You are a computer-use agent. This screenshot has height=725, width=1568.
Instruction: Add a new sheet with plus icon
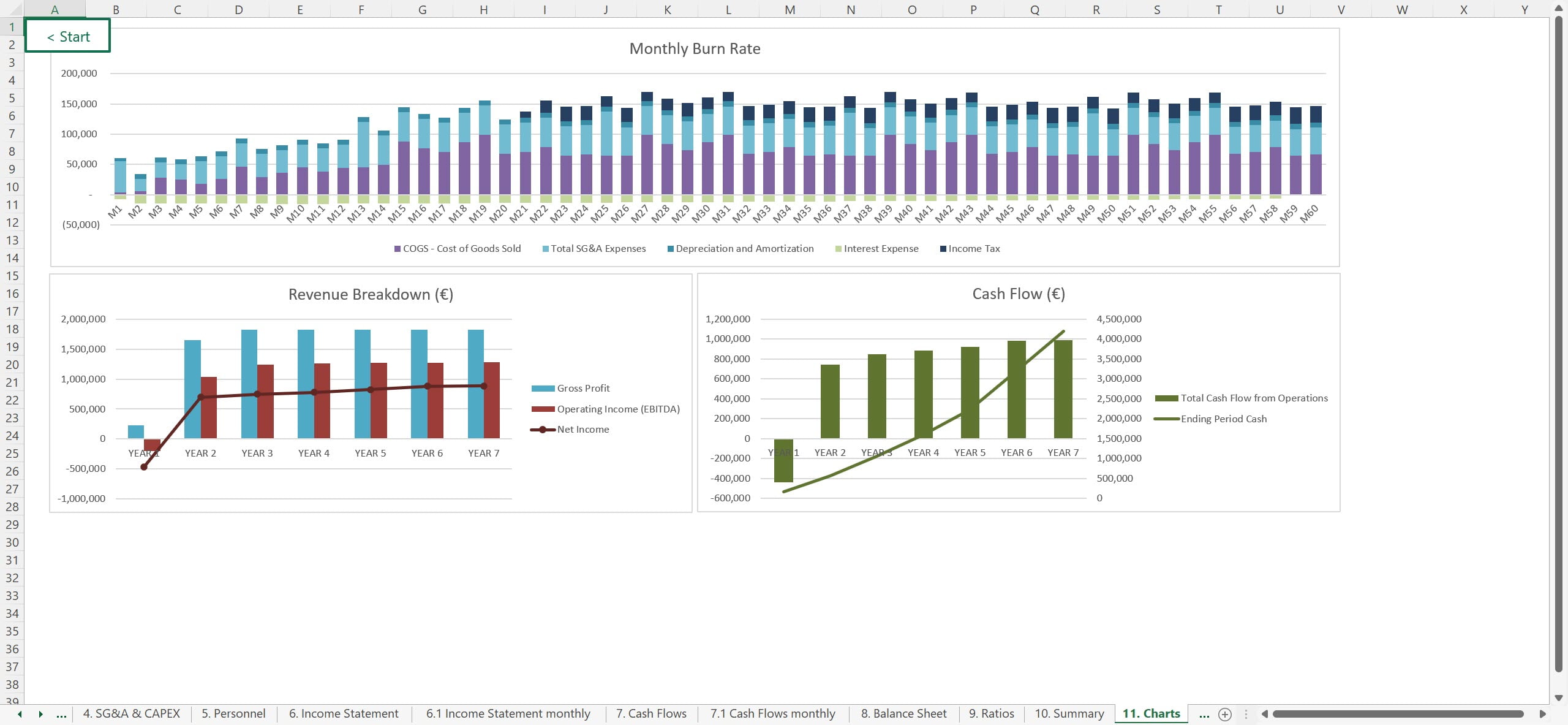[1225, 714]
